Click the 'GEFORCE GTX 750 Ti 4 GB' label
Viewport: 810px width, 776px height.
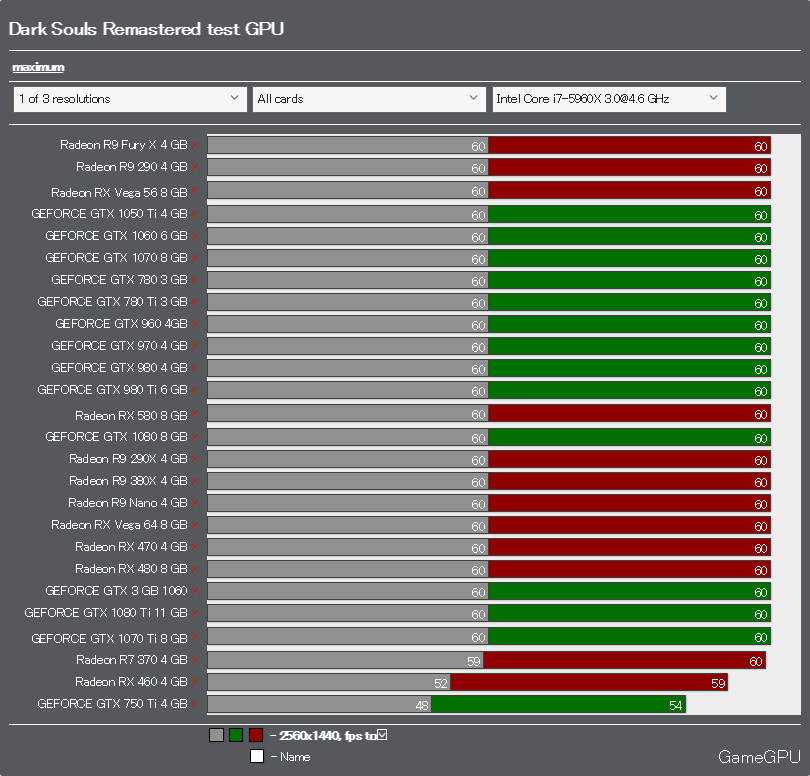(112, 704)
